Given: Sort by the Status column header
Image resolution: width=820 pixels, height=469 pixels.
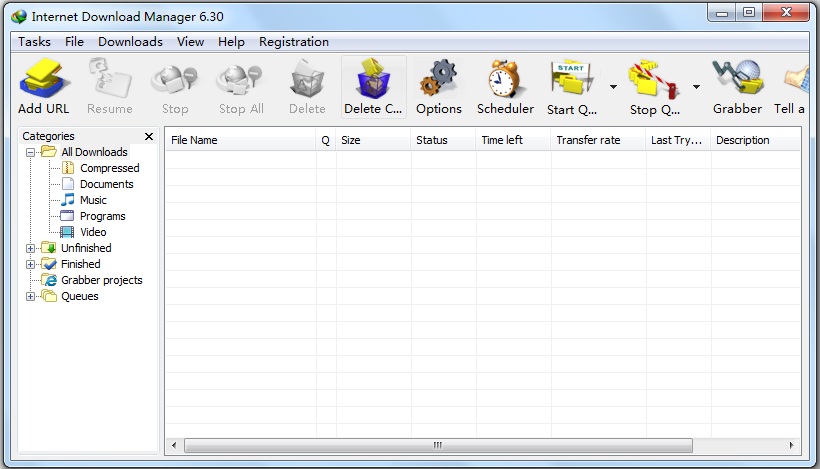Looking at the screenshot, I should 443,140.
